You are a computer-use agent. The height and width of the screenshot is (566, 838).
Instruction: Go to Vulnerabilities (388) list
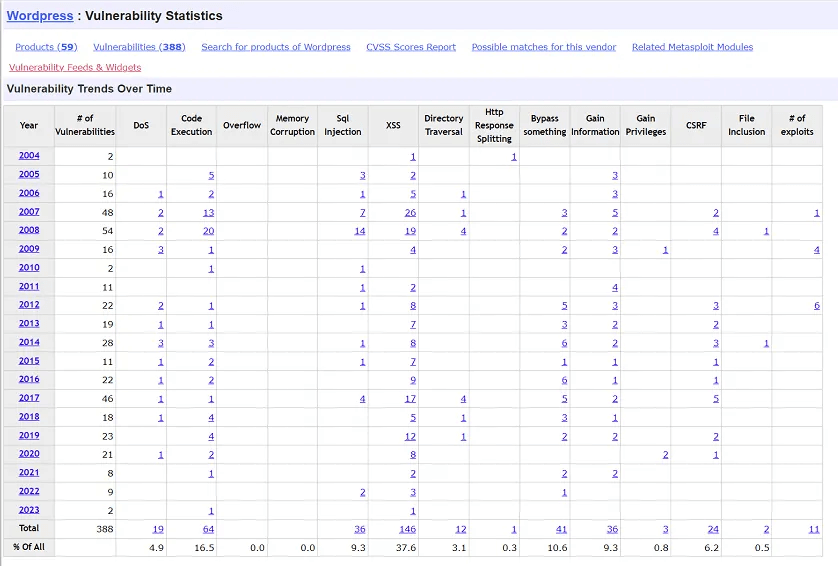139,47
